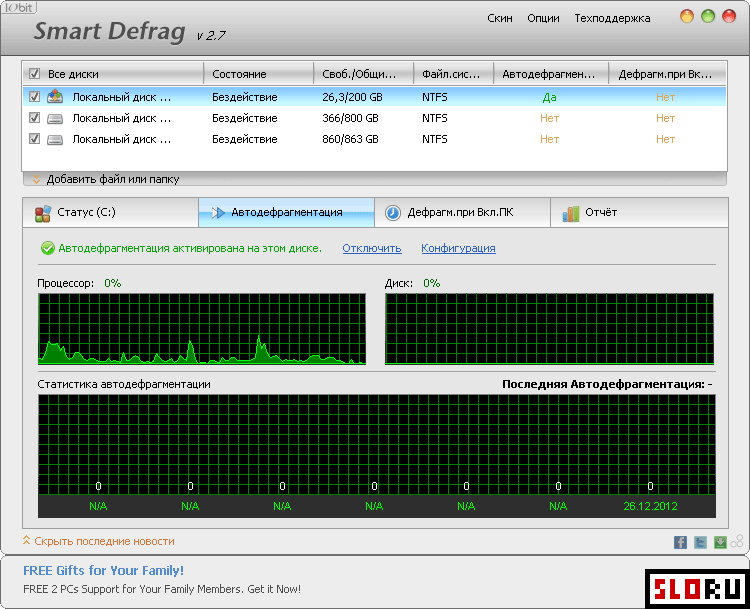This screenshot has width=750, height=609.
Task: Click the drive C system disk icon
Action: click(55, 97)
